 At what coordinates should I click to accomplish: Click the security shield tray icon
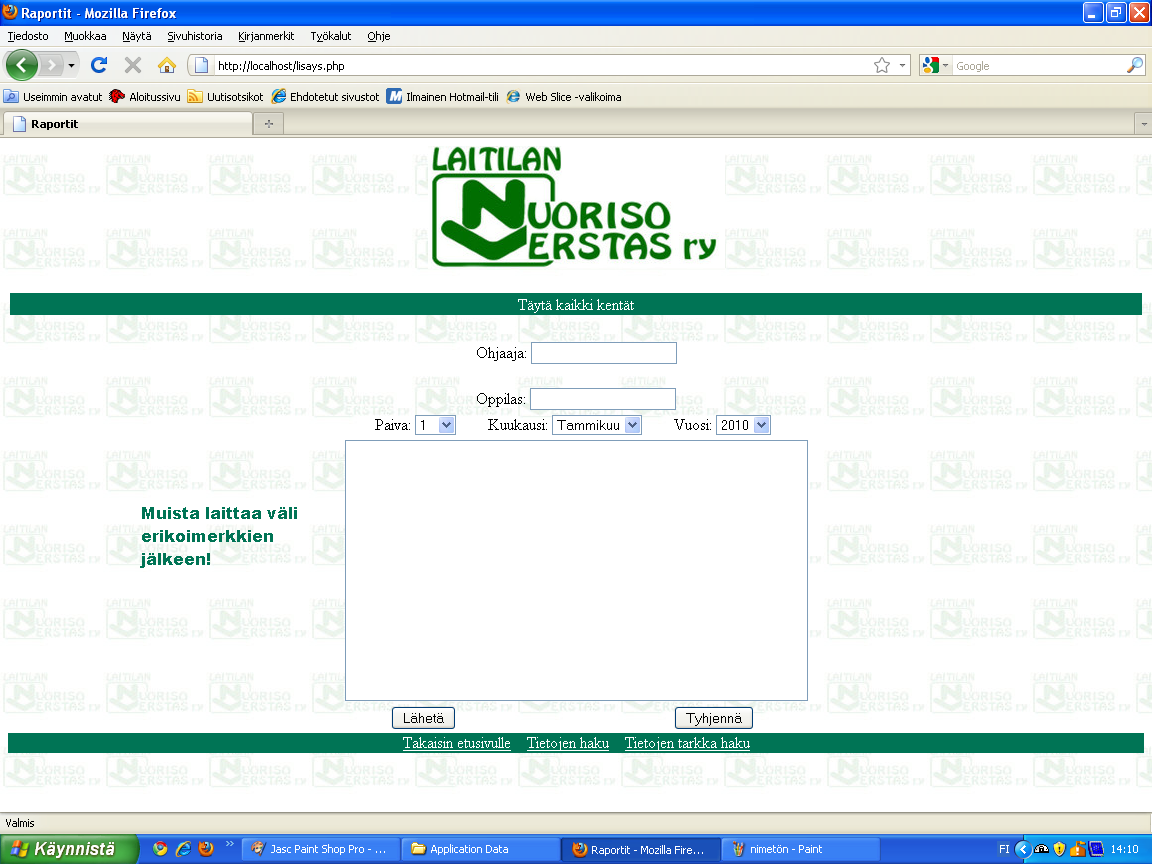[x=1059, y=849]
